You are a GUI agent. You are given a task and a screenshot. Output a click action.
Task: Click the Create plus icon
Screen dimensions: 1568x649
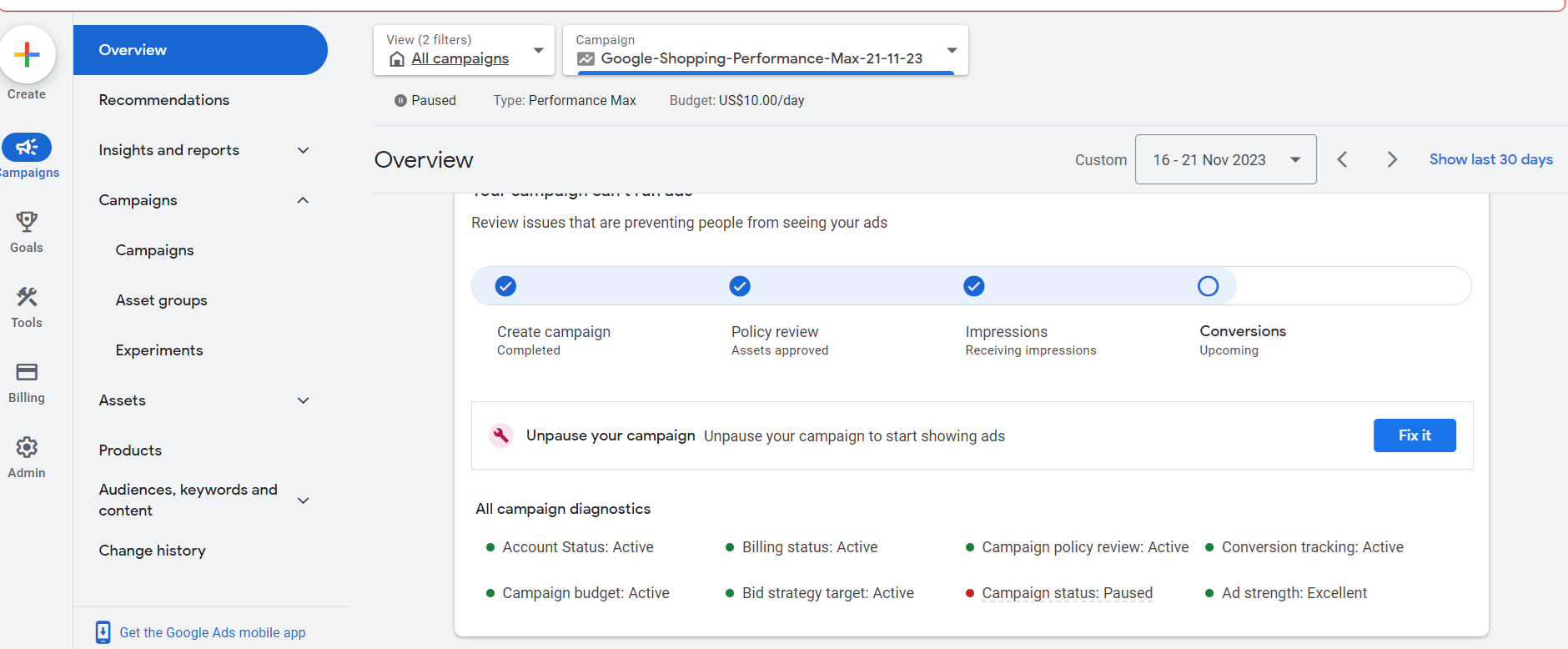pos(27,55)
